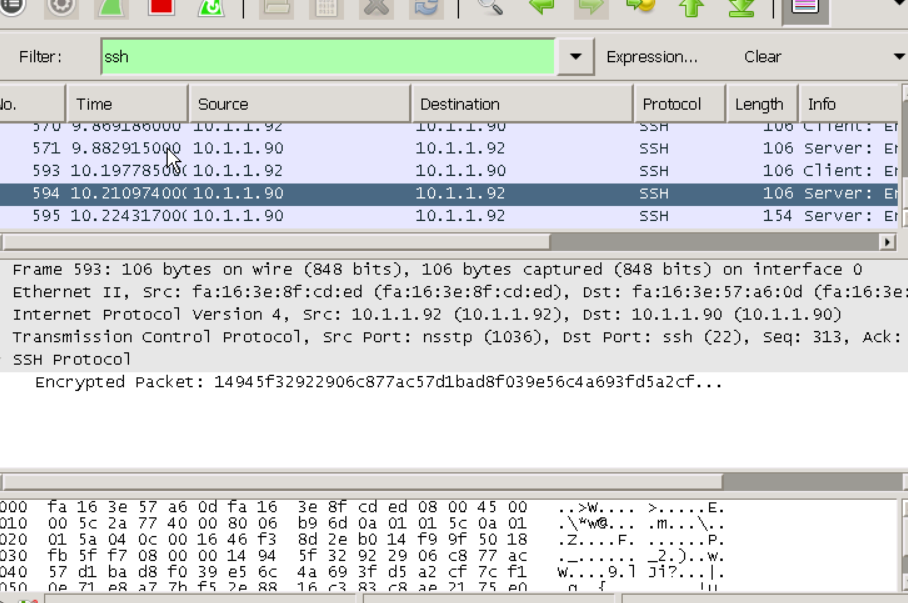
Task: Click hex dump row at offset 020
Action: tap(363, 540)
